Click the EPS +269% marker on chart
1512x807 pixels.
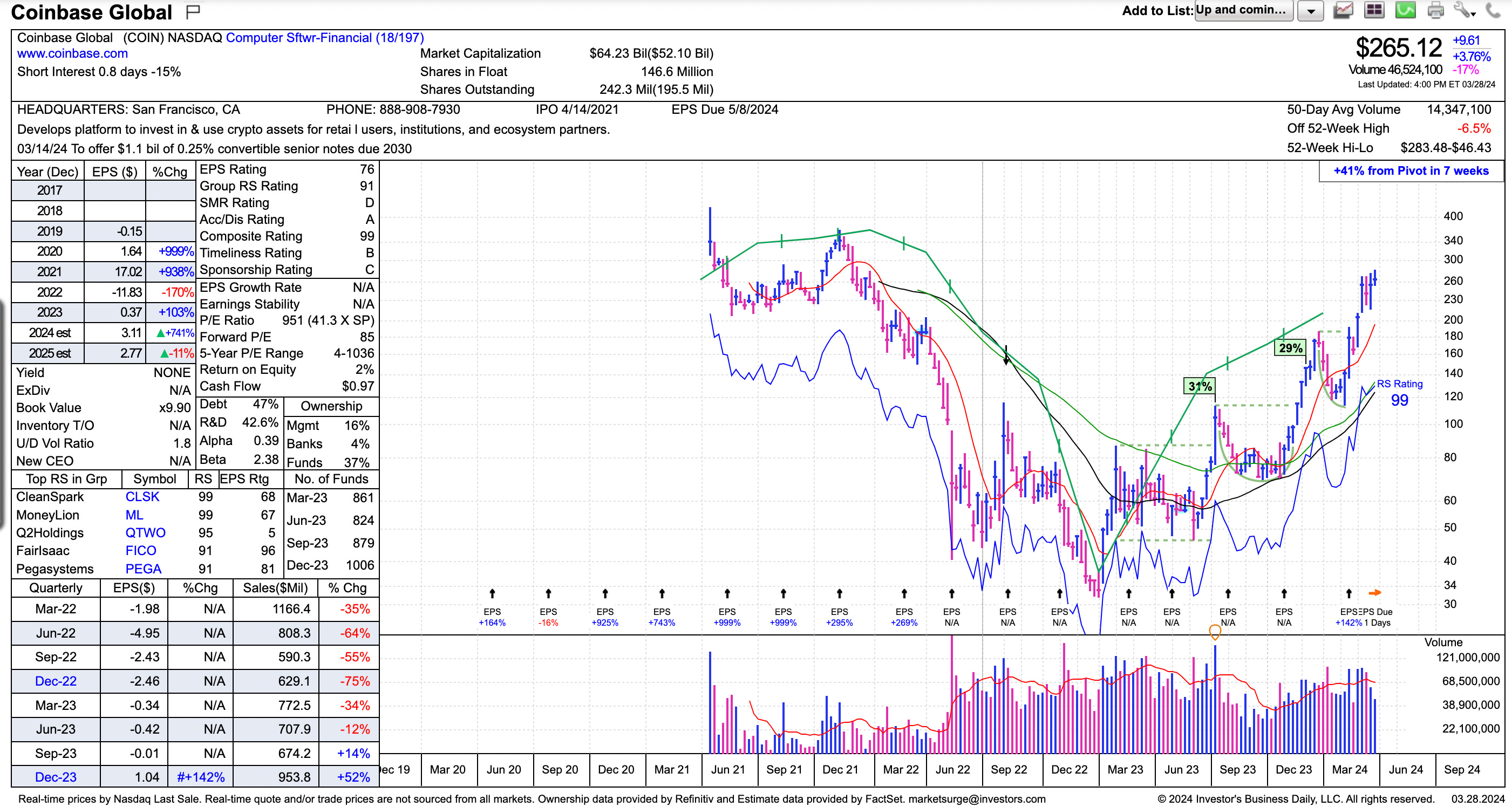[x=904, y=617]
